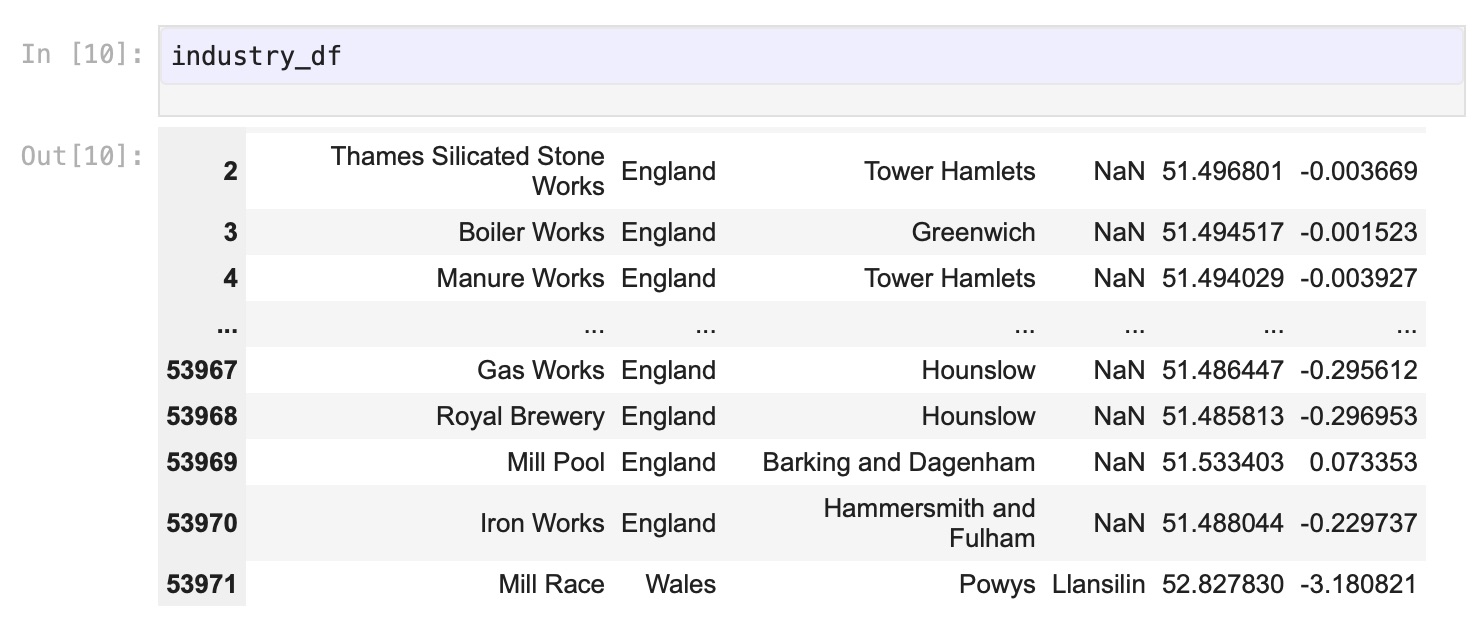Select the Royal Brewery cell
Image resolution: width=1480 pixels, height=632 pixels.
[x=520, y=416]
